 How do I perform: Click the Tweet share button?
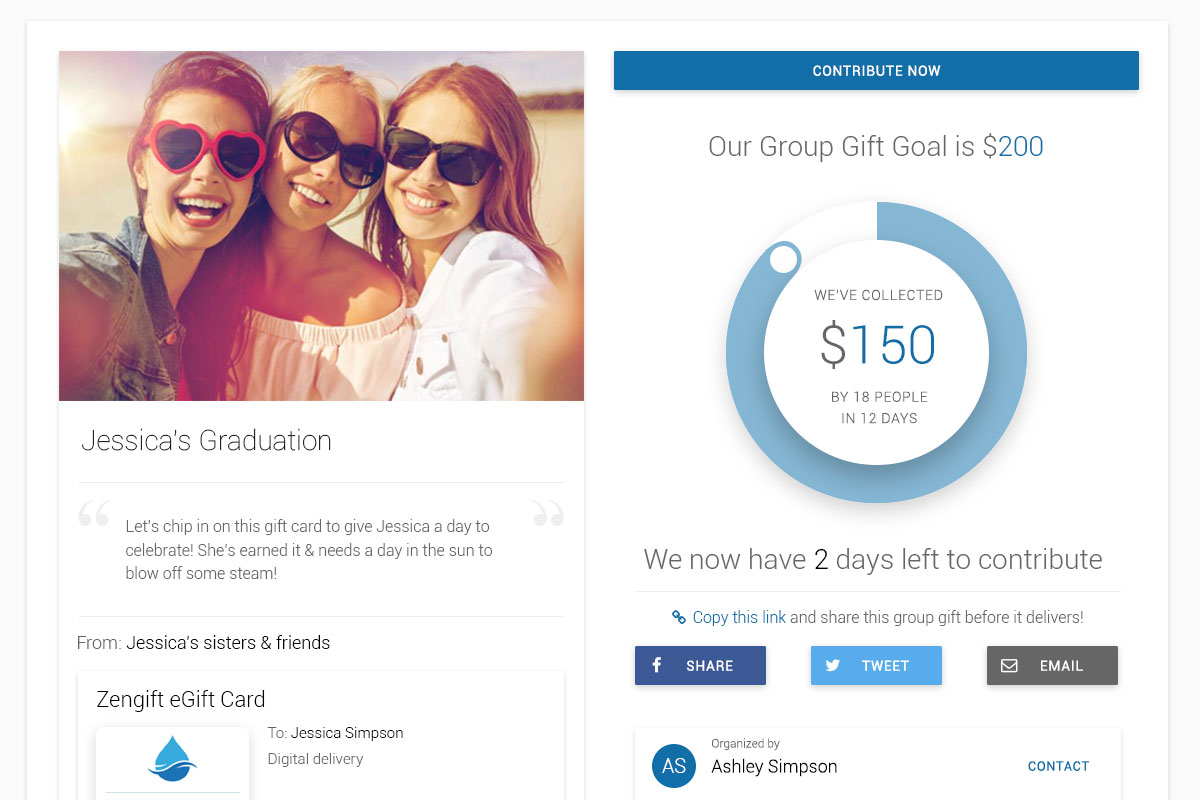(876, 665)
